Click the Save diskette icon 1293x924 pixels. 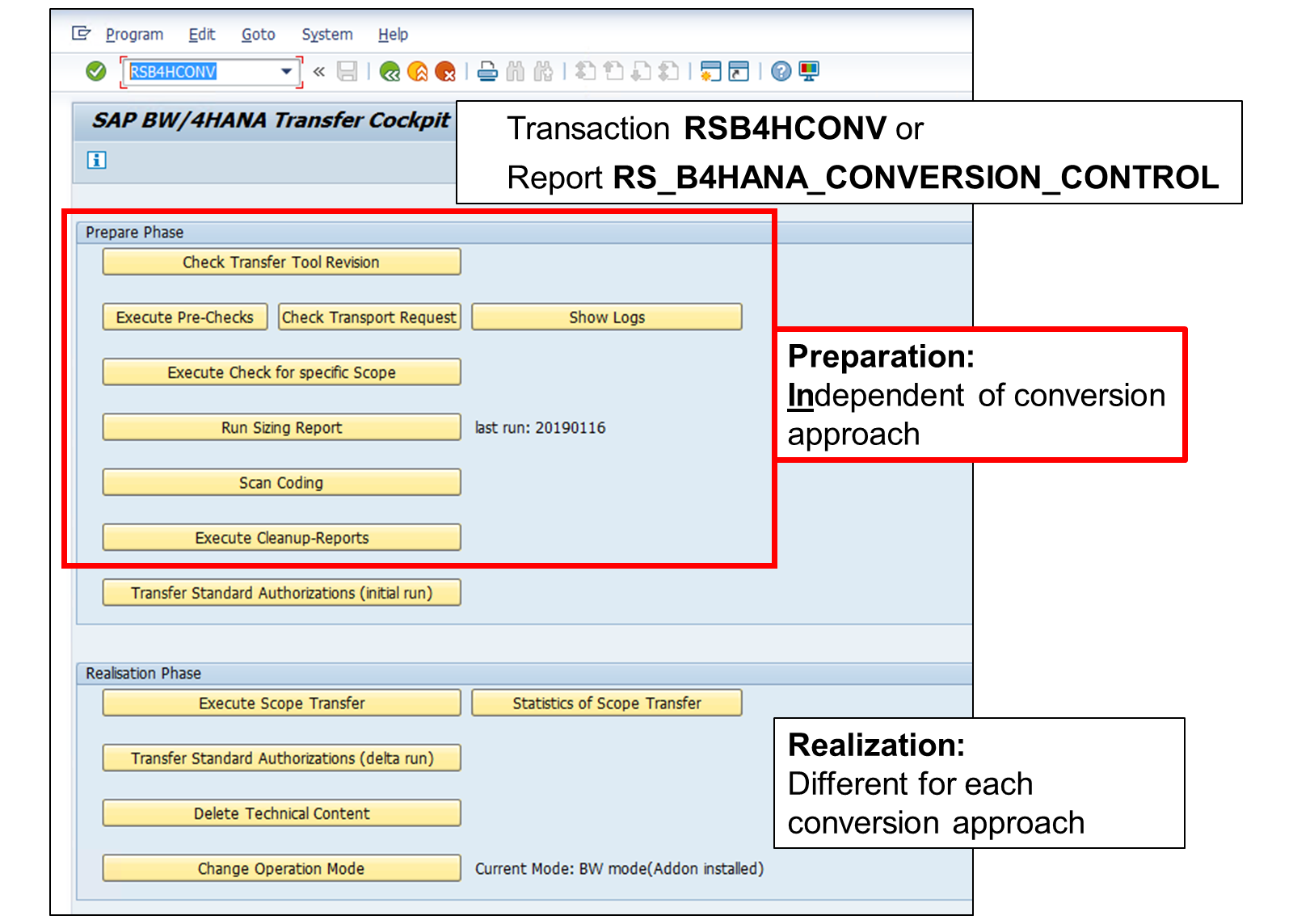347,71
